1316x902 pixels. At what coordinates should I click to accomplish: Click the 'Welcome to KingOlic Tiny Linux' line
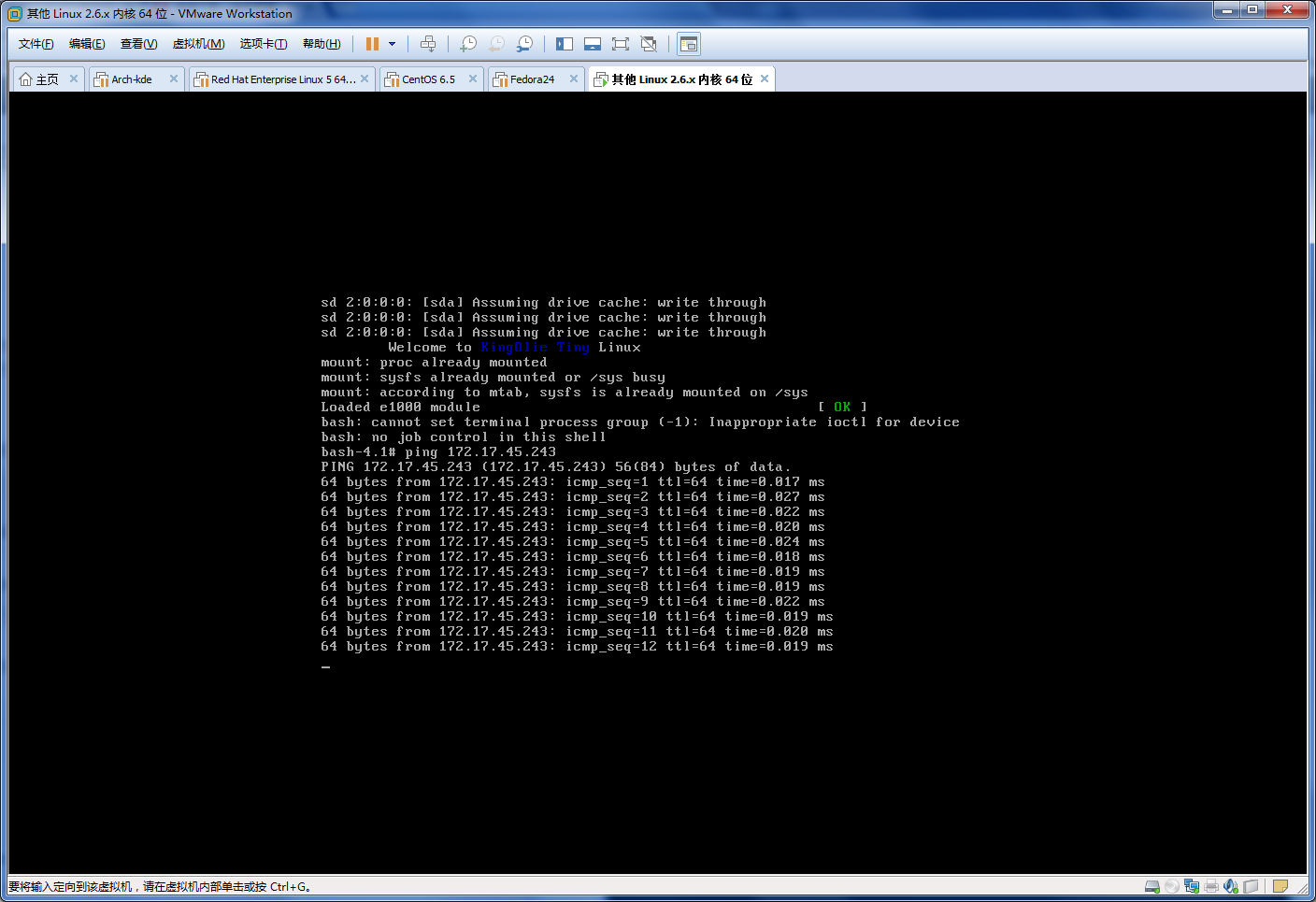point(515,348)
